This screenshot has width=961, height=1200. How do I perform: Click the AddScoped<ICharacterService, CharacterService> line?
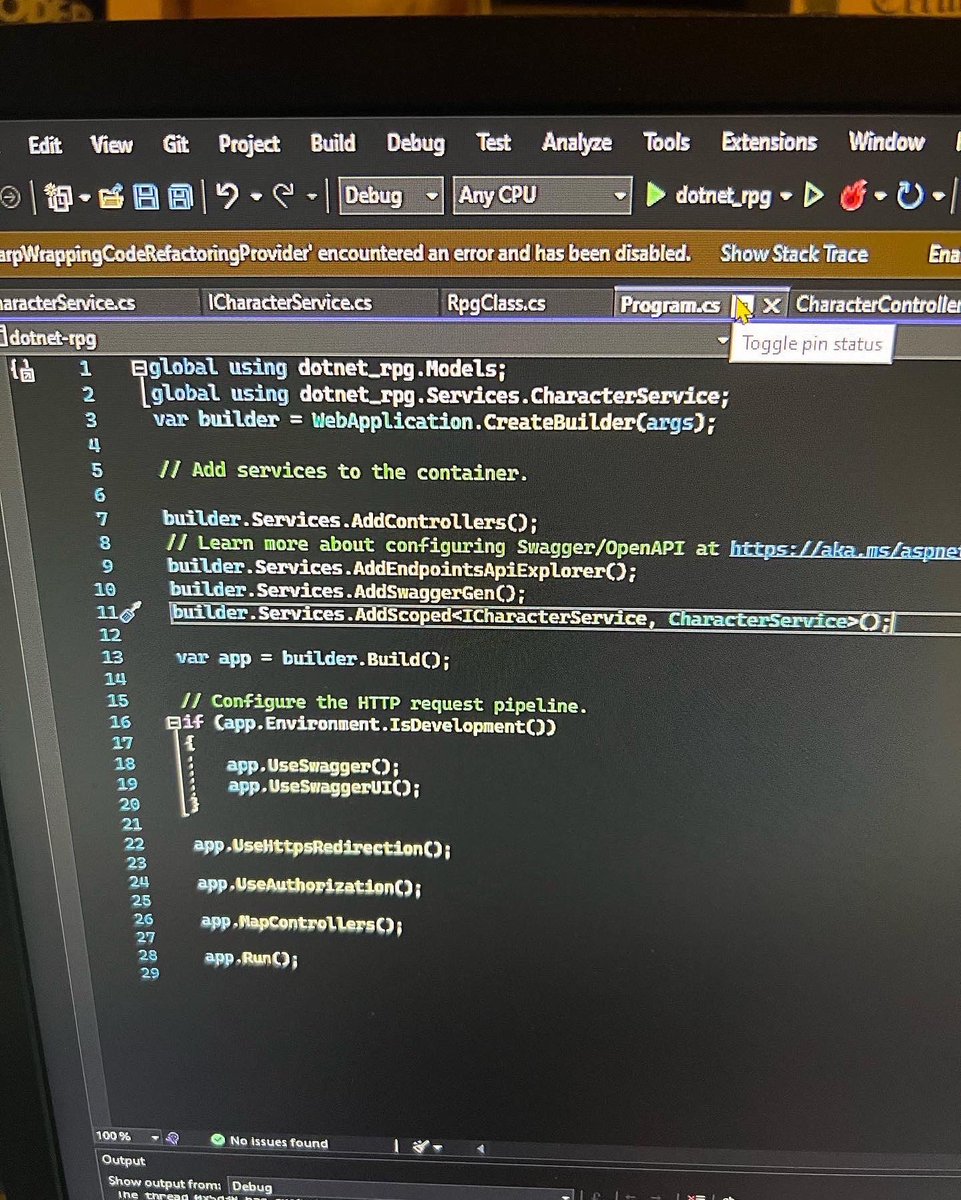click(530, 617)
